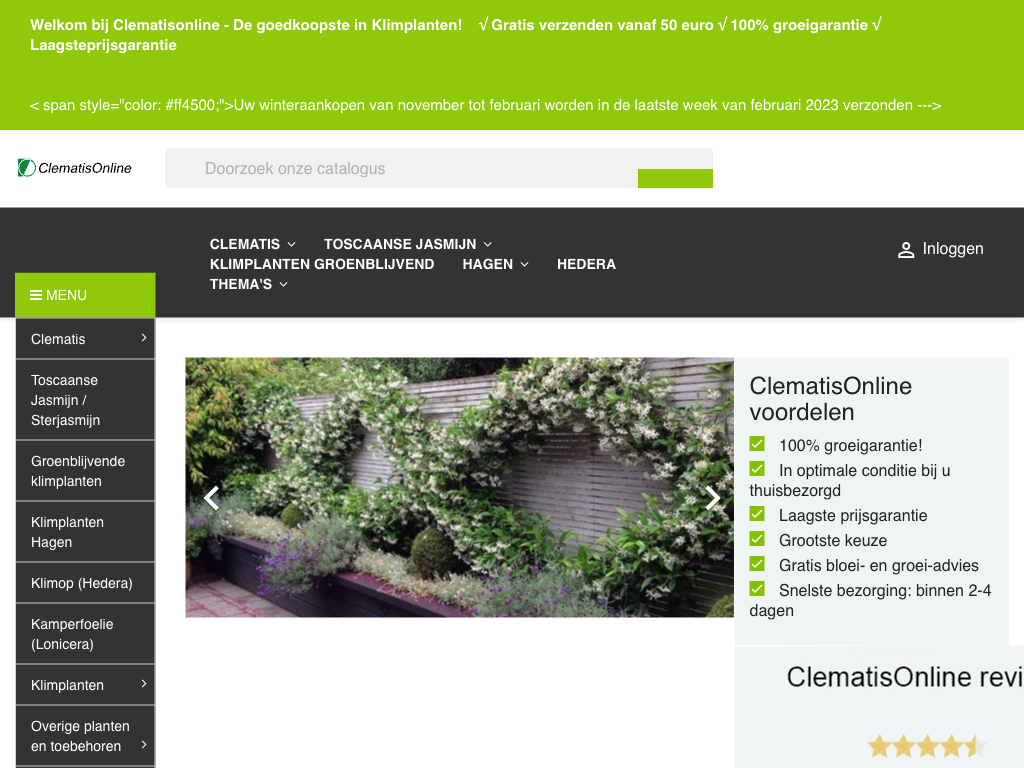Click the Inloggen user icon
Image resolution: width=1024 pixels, height=768 pixels.
[906, 250]
